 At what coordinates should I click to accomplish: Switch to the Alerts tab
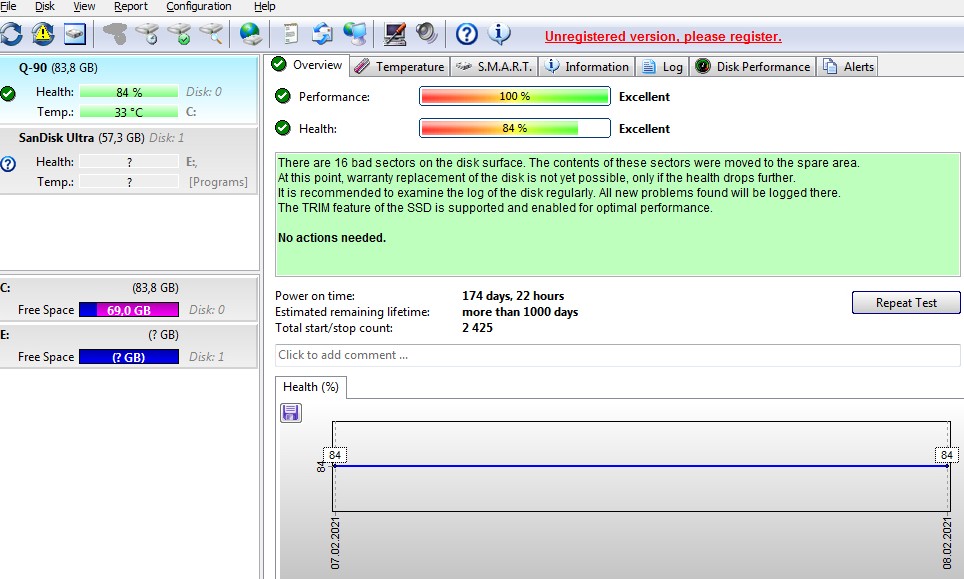(848, 66)
